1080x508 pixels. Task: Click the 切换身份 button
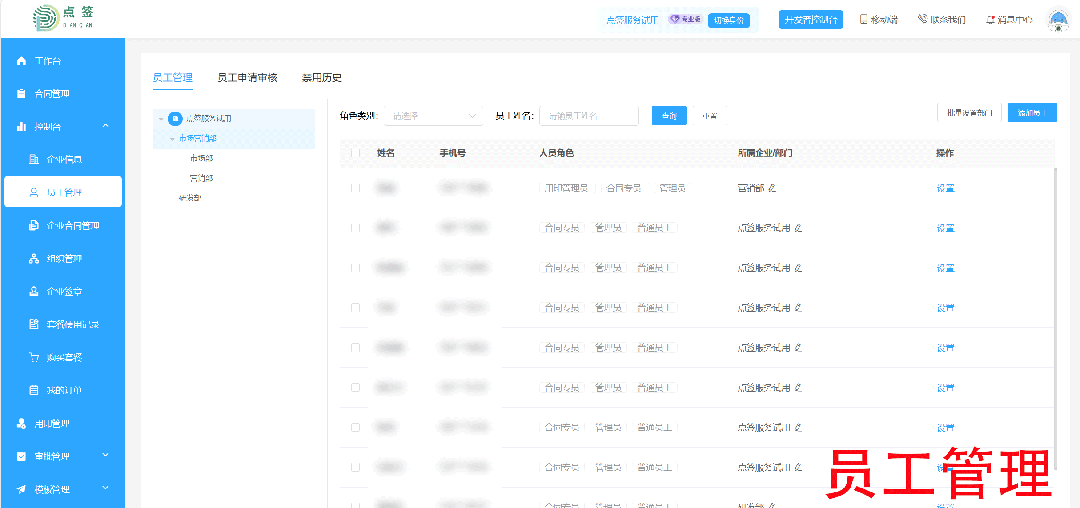(x=728, y=20)
